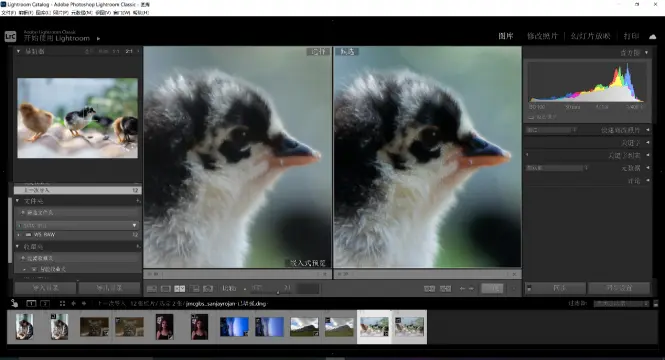The image size is (665, 360).
Task: Click the Make Select icon next to Swap
Action: tap(445, 289)
